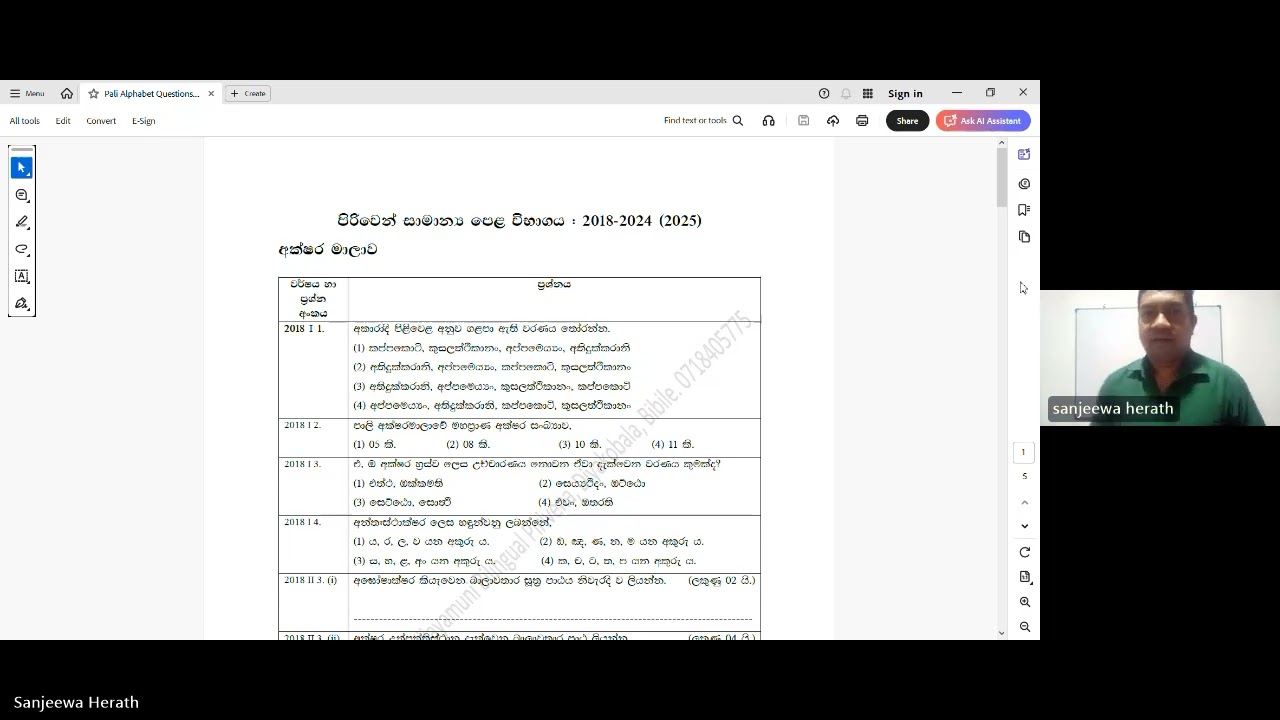
Task: Show notifications bell
Action: pos(846,93)
